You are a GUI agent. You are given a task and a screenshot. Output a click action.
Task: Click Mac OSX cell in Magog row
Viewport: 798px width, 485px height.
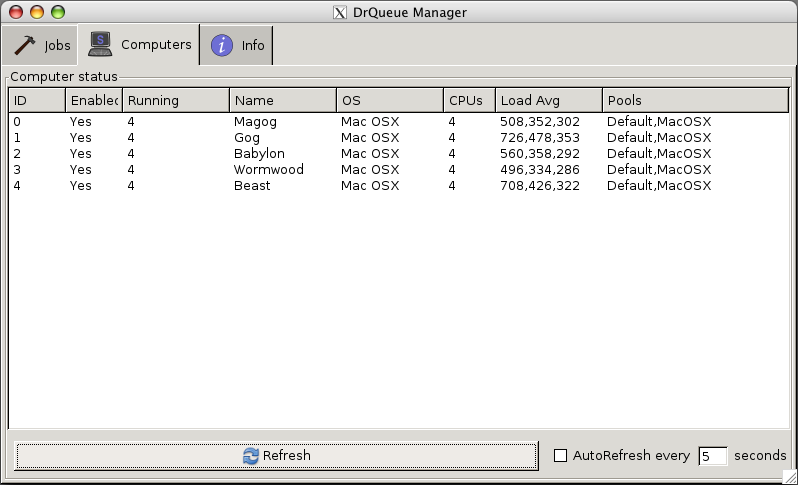(370, 122)
